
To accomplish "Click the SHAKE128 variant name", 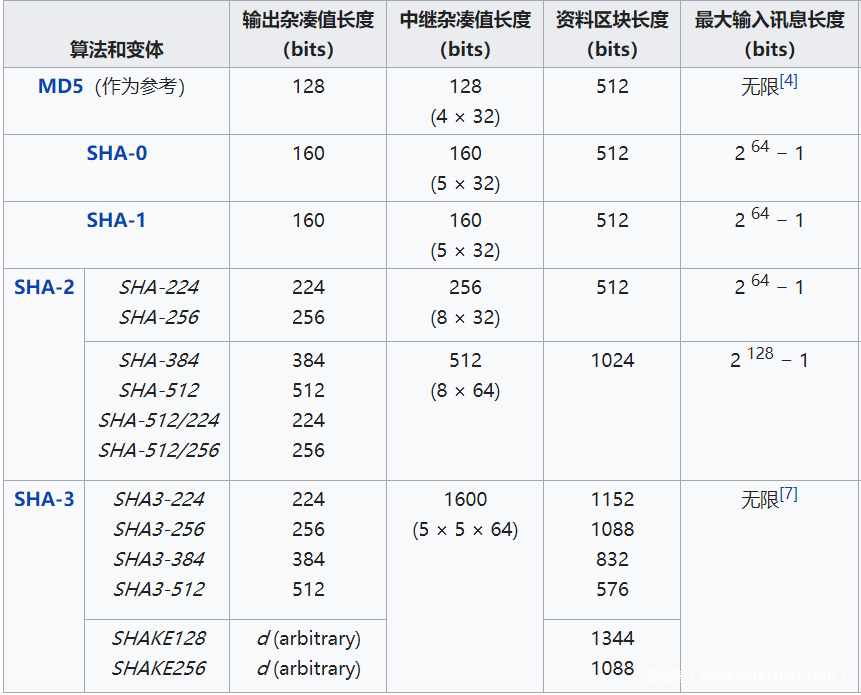I will coord(159,638).
